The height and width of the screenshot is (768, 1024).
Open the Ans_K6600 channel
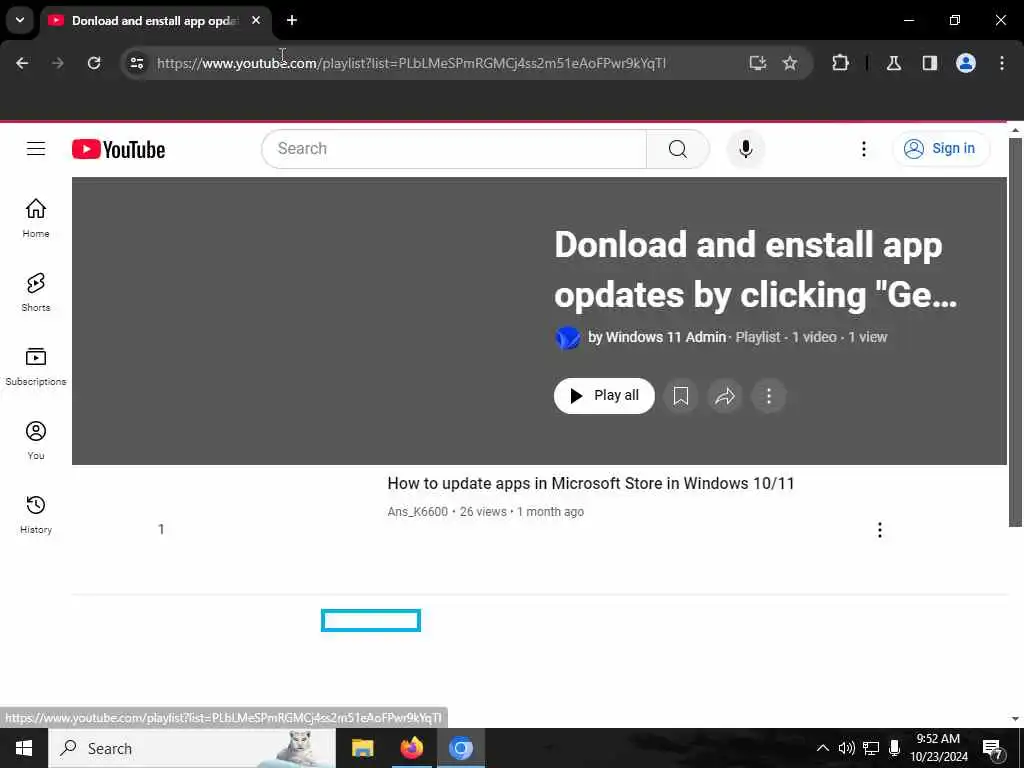pos(417,511)
